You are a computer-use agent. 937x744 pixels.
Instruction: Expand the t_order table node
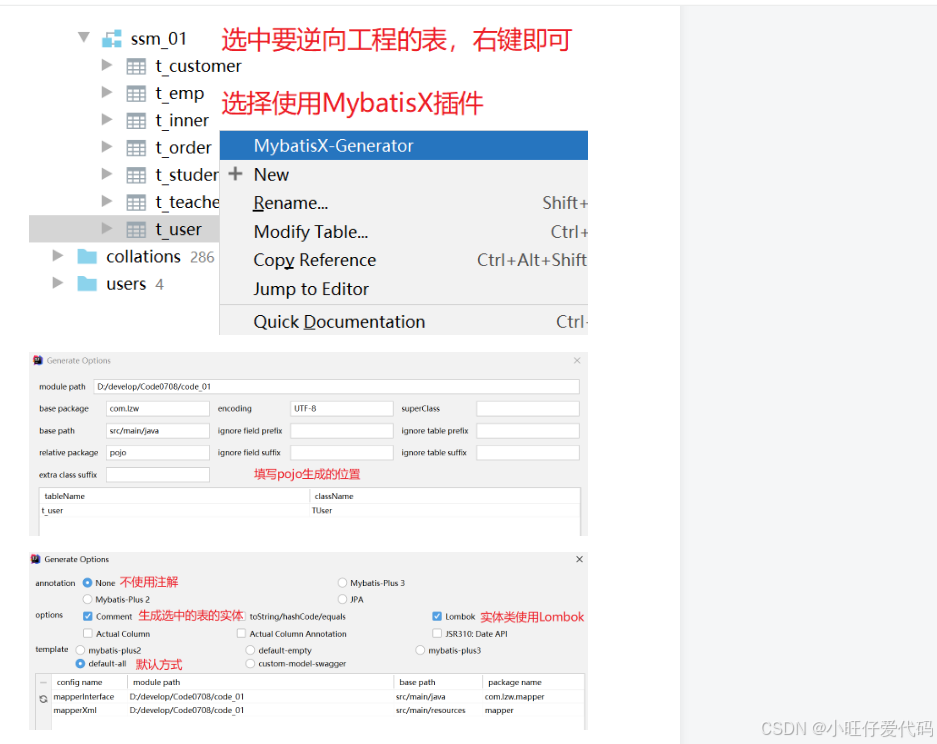point(107,146)
